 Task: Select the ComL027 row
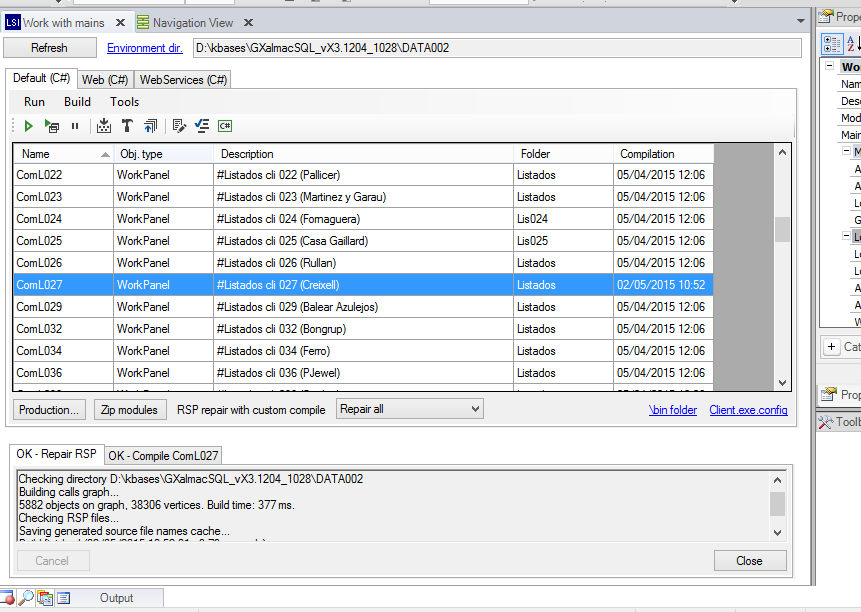363,284
